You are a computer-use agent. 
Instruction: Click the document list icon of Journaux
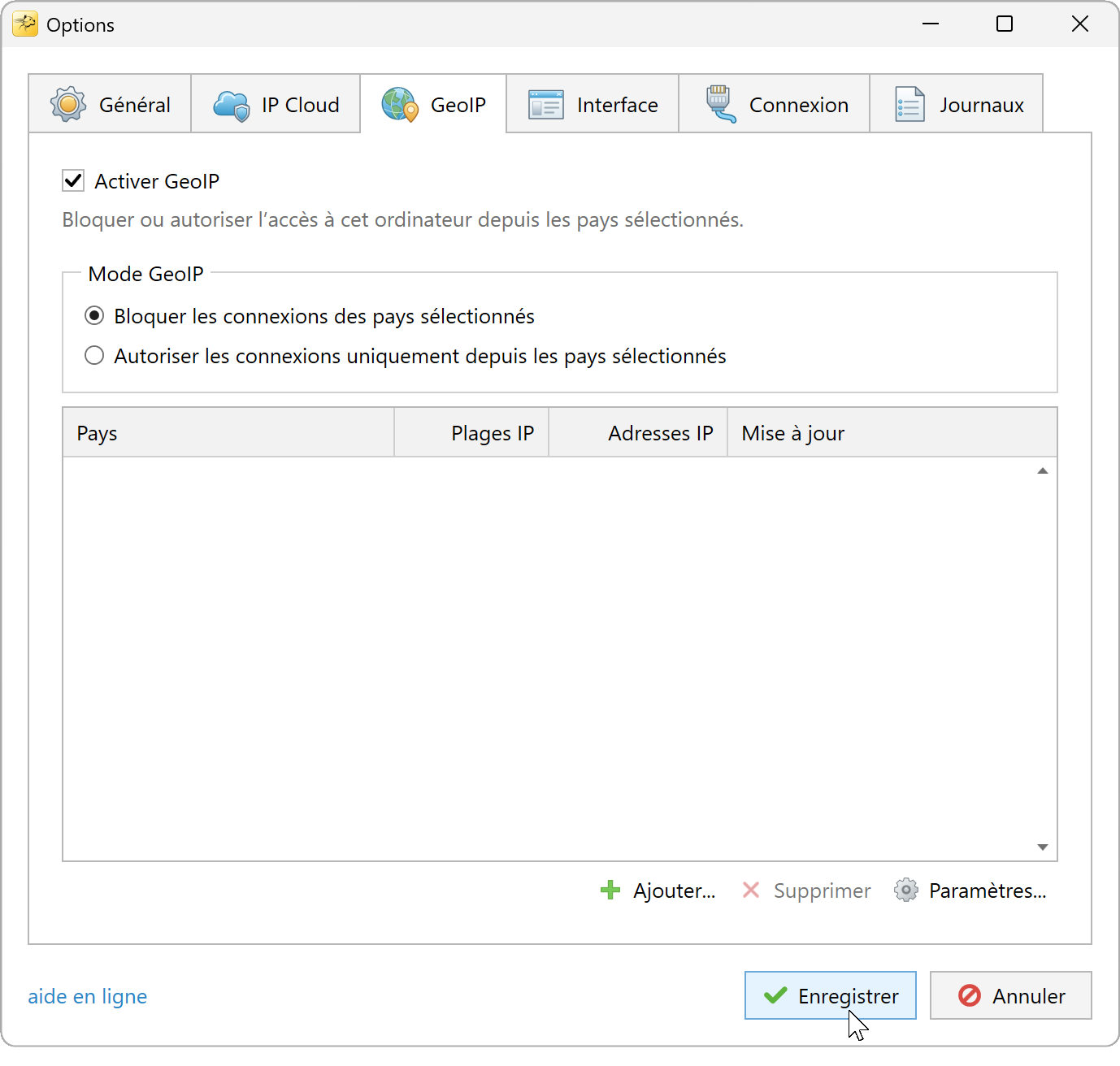pyautogui.click(x=909, y=104)
